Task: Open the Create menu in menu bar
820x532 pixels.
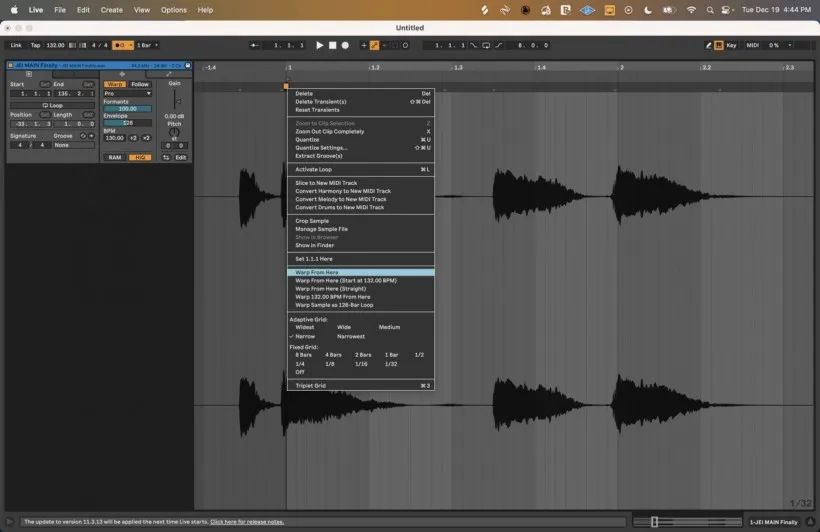Action: point(111,10)
